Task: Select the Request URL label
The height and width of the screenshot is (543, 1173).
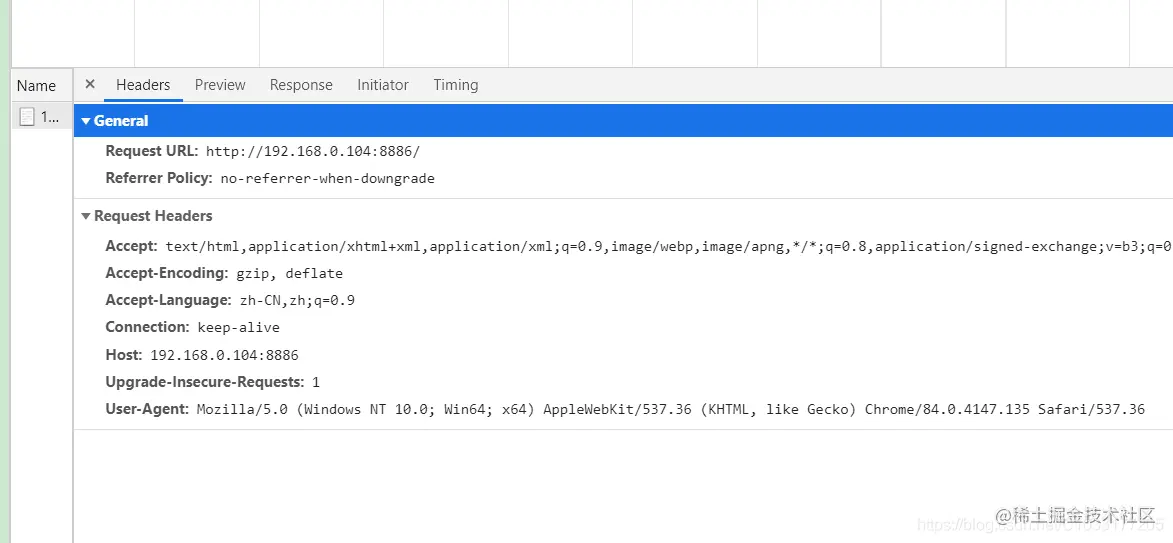Action: pyautogui.click(x=152, y=151)
